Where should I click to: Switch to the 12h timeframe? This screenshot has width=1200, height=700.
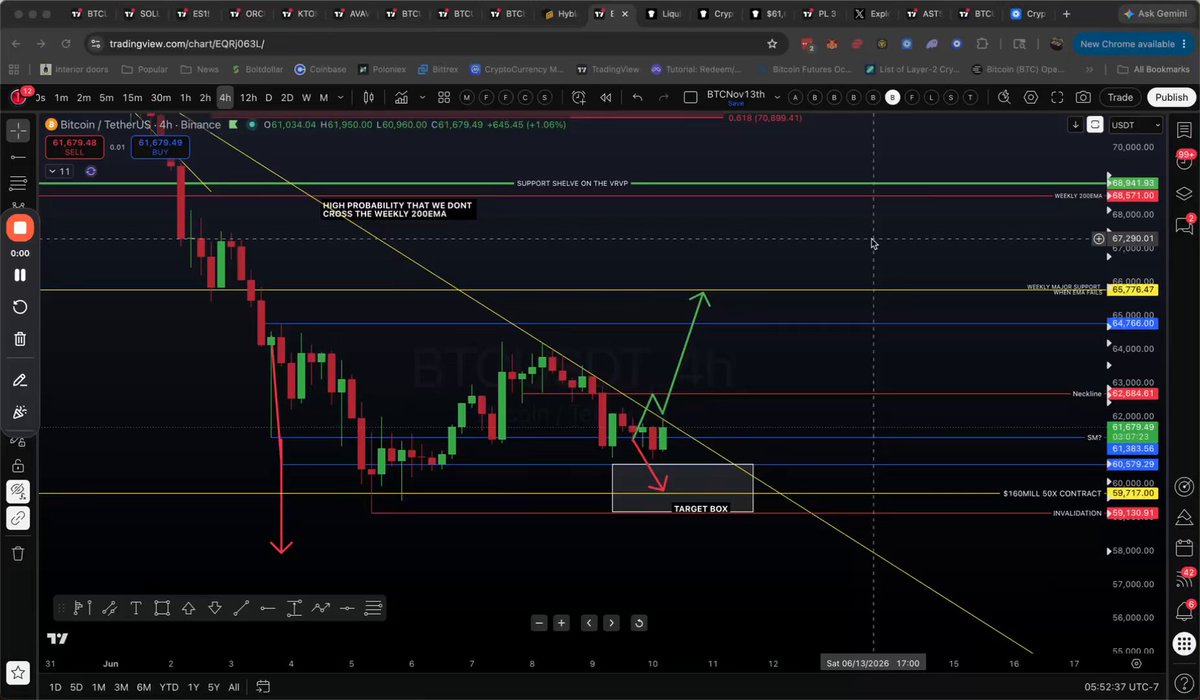[x=248, y=97]
